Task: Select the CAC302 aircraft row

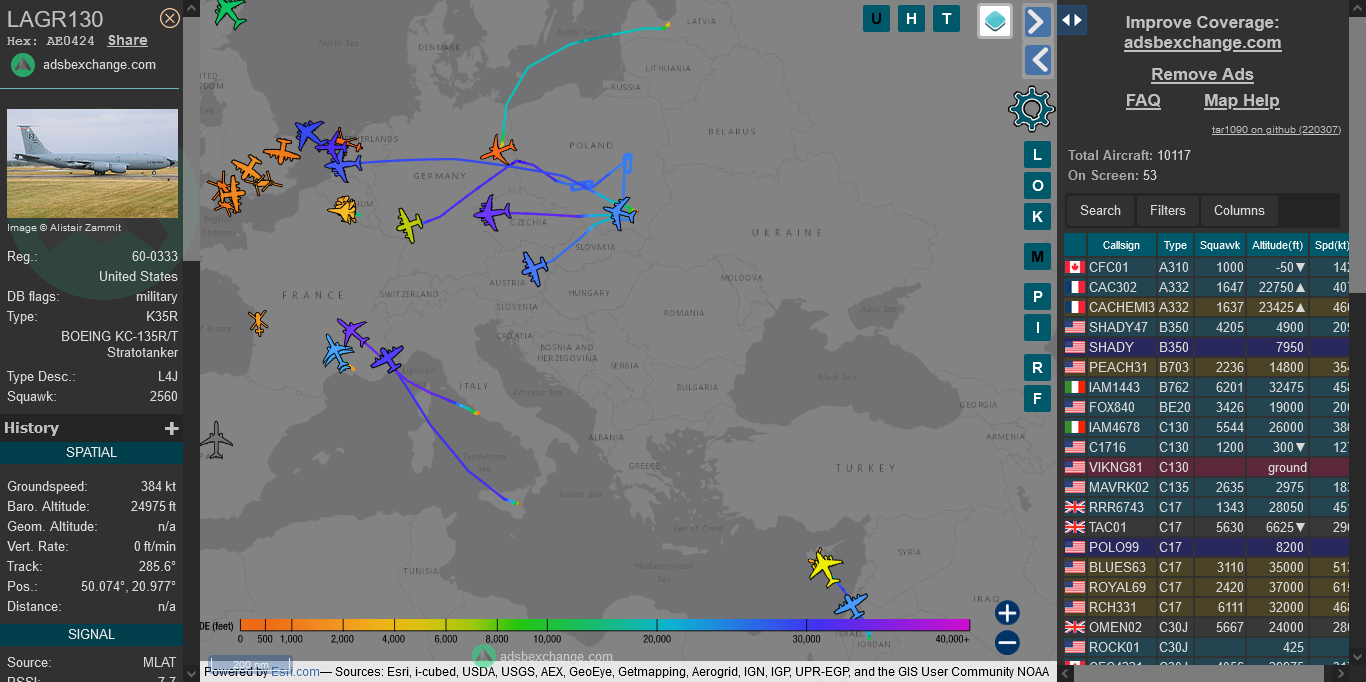Action: (1207, 287)
